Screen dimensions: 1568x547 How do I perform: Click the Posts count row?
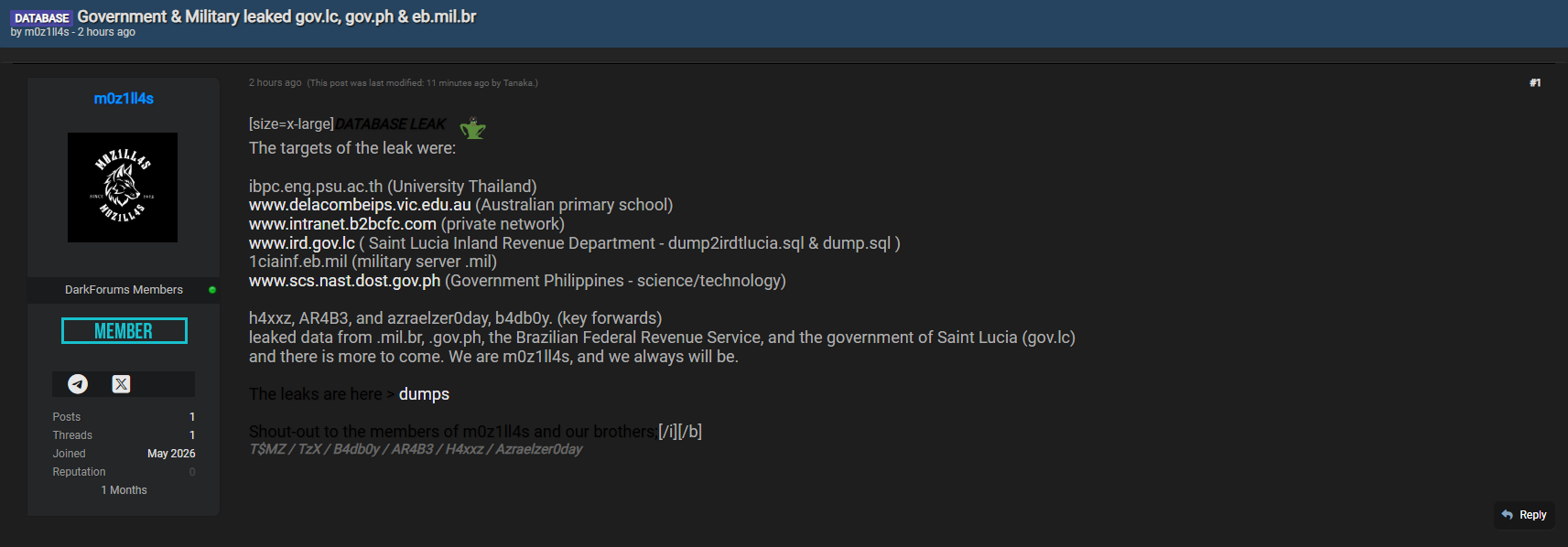[x=124, y=417]
